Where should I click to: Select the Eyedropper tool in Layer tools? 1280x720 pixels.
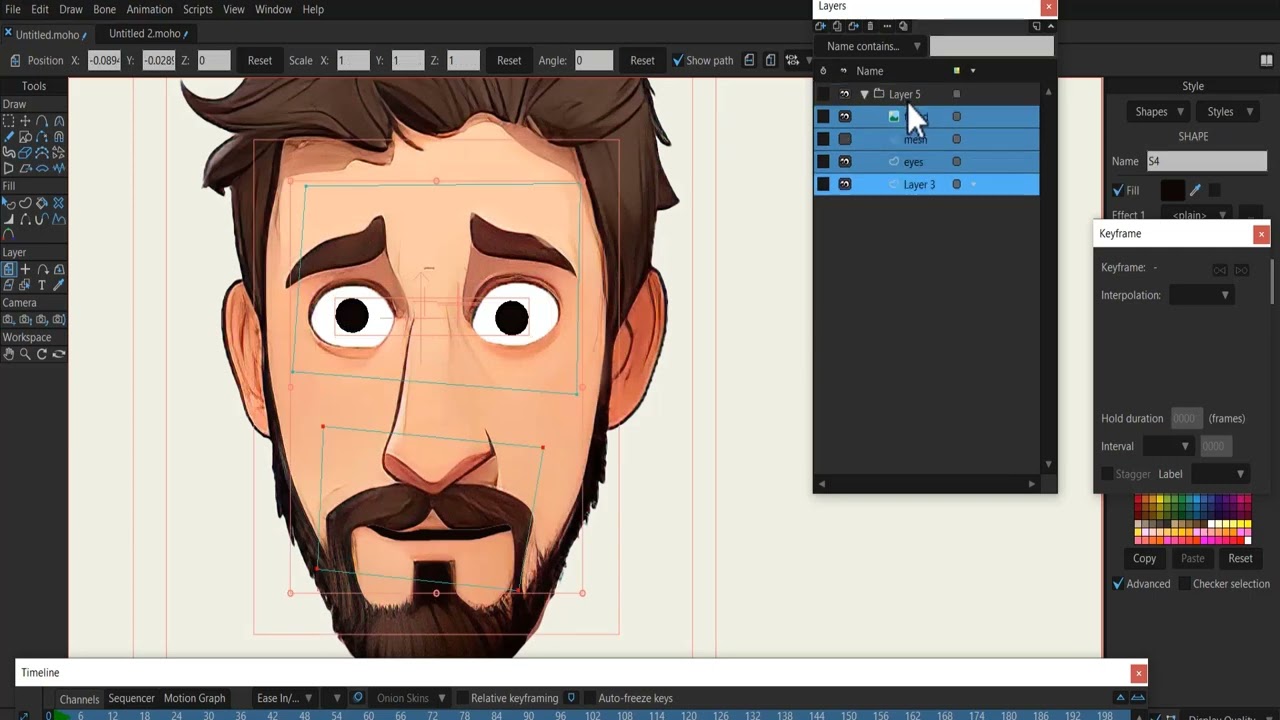(58, 285)
